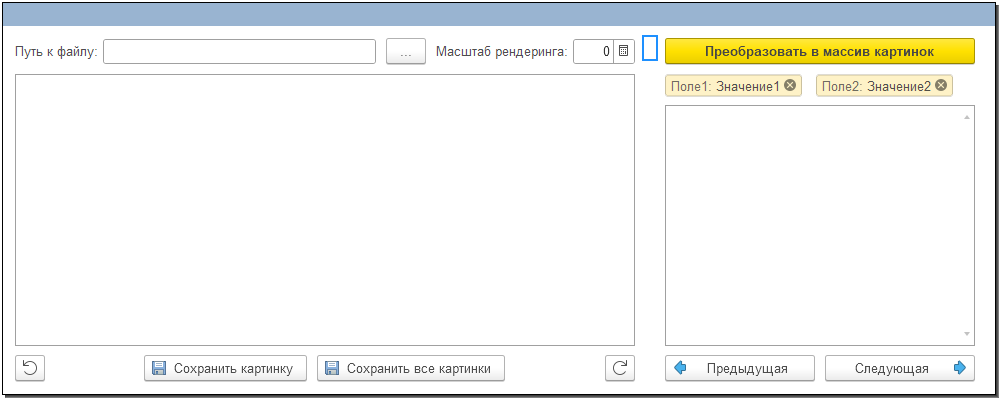
Task: Open calculator in Масштаб рендеринга field
Action: tap(623, 51)
